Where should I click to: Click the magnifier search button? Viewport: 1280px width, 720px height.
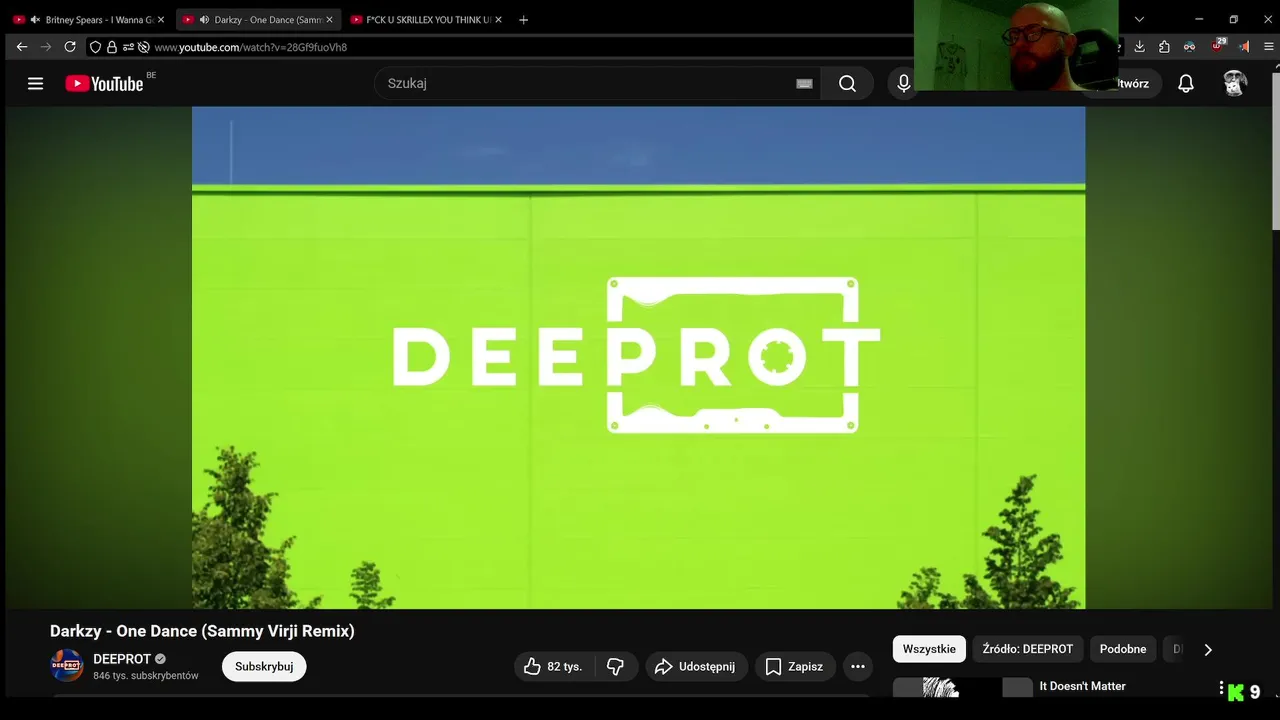[847, 84]
